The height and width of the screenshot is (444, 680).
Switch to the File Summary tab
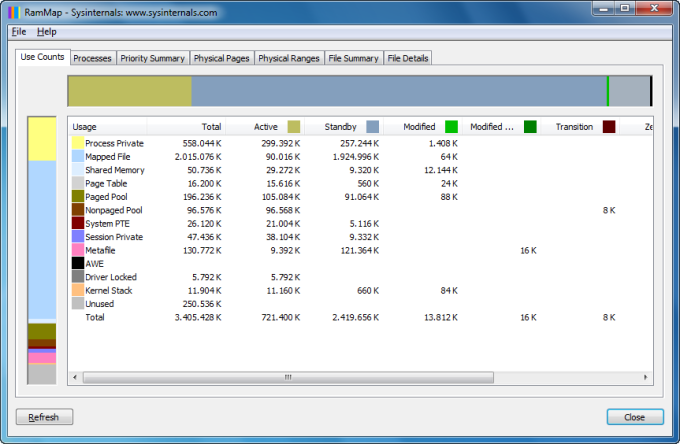coord(353,58)
